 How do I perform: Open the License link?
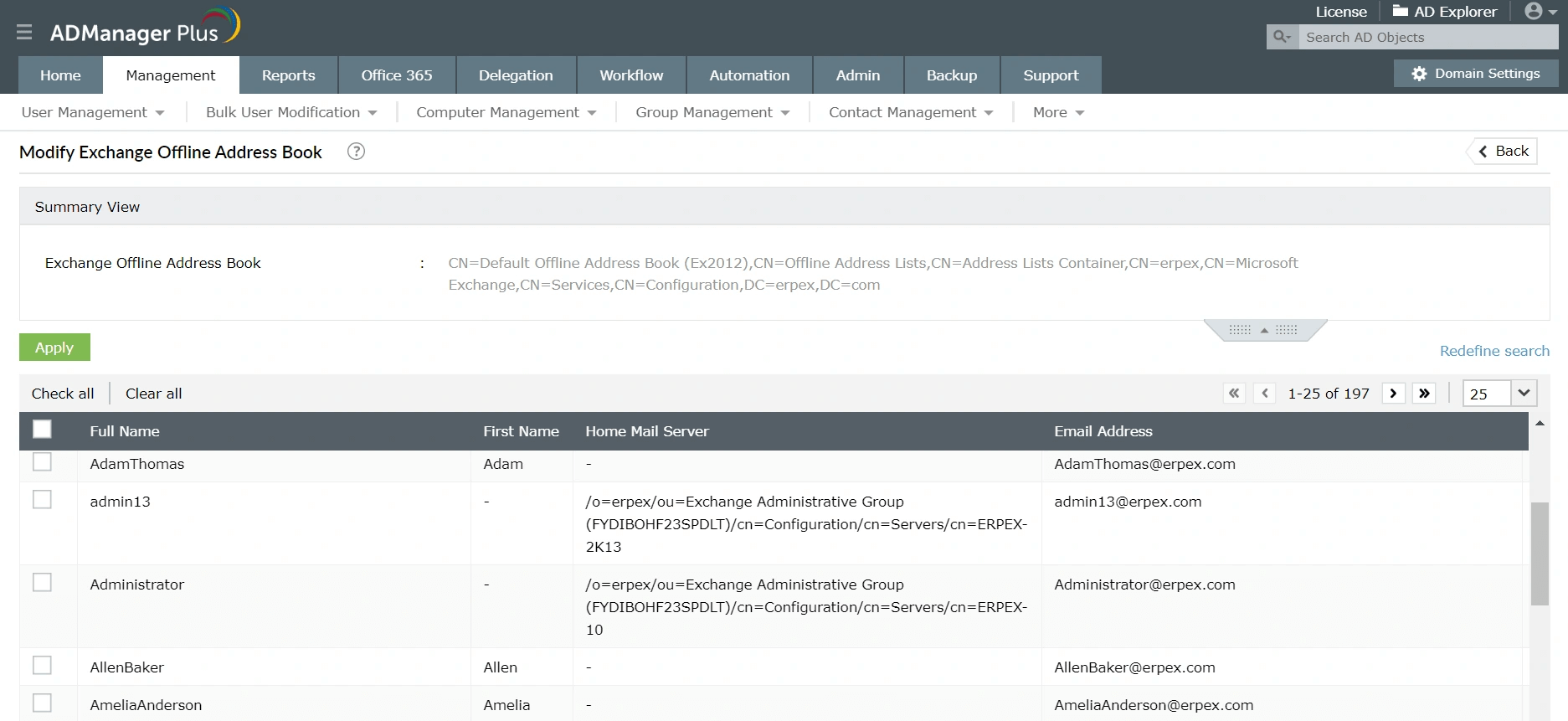coord(1341,12)
